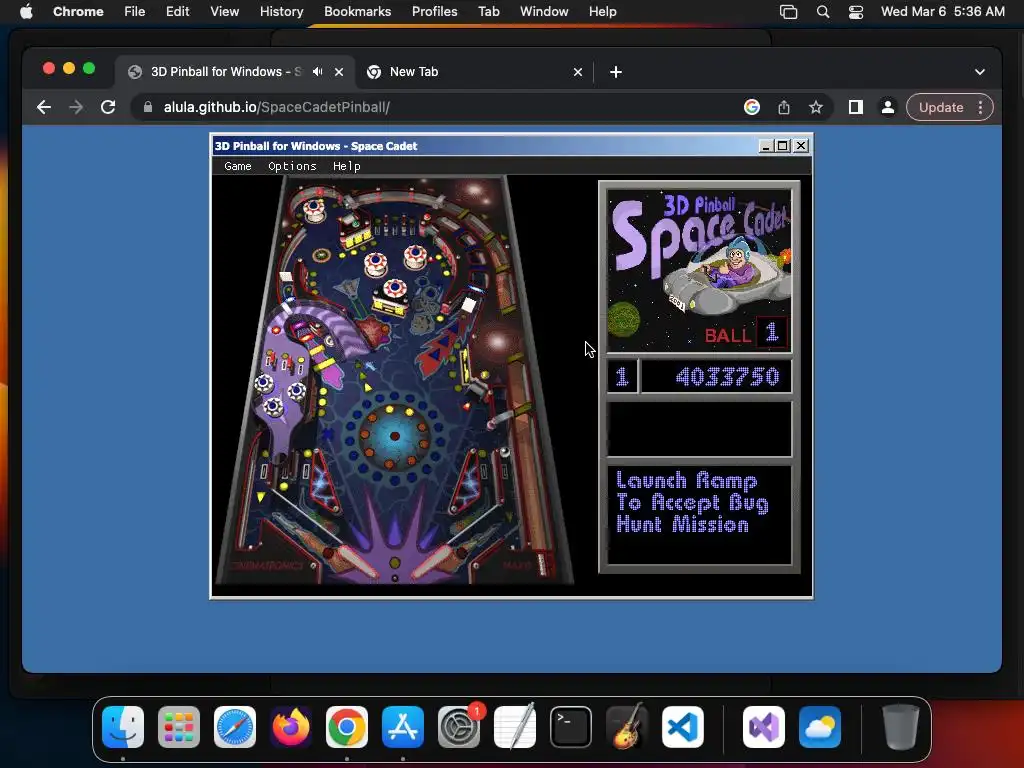This screenshot has width=1024, height=768.
Task: Open Visual Studio from the Dock
Action: 764,727
